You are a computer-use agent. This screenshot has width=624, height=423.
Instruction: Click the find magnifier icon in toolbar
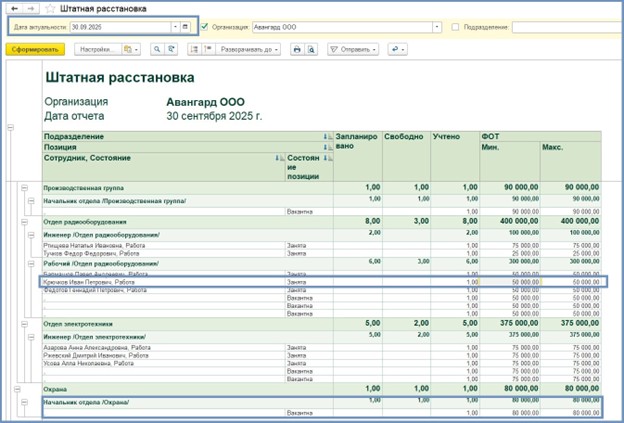(157, 48)
